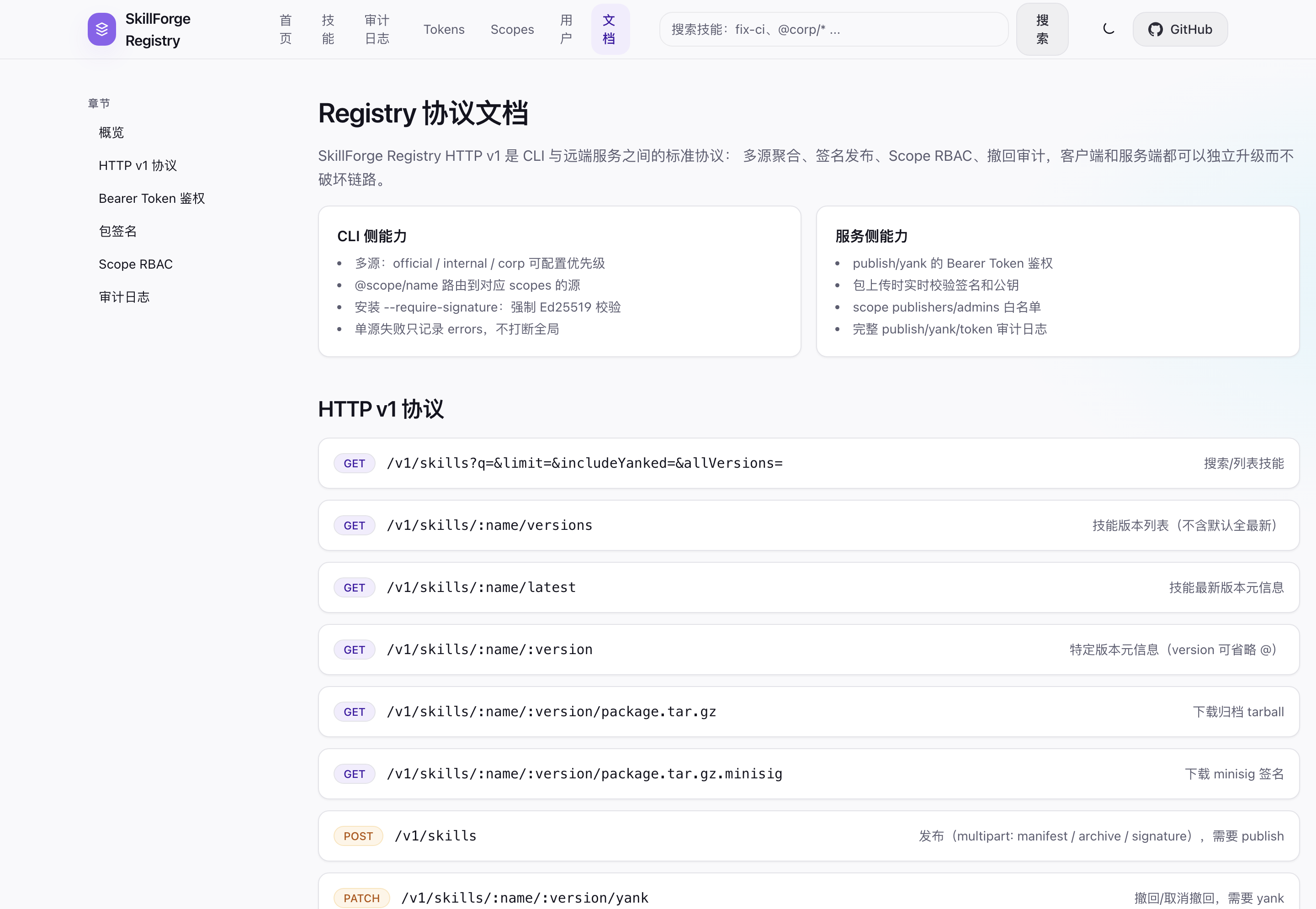Open Bearer Token 鉴权 sidebar link

click(x=152, y=198)
